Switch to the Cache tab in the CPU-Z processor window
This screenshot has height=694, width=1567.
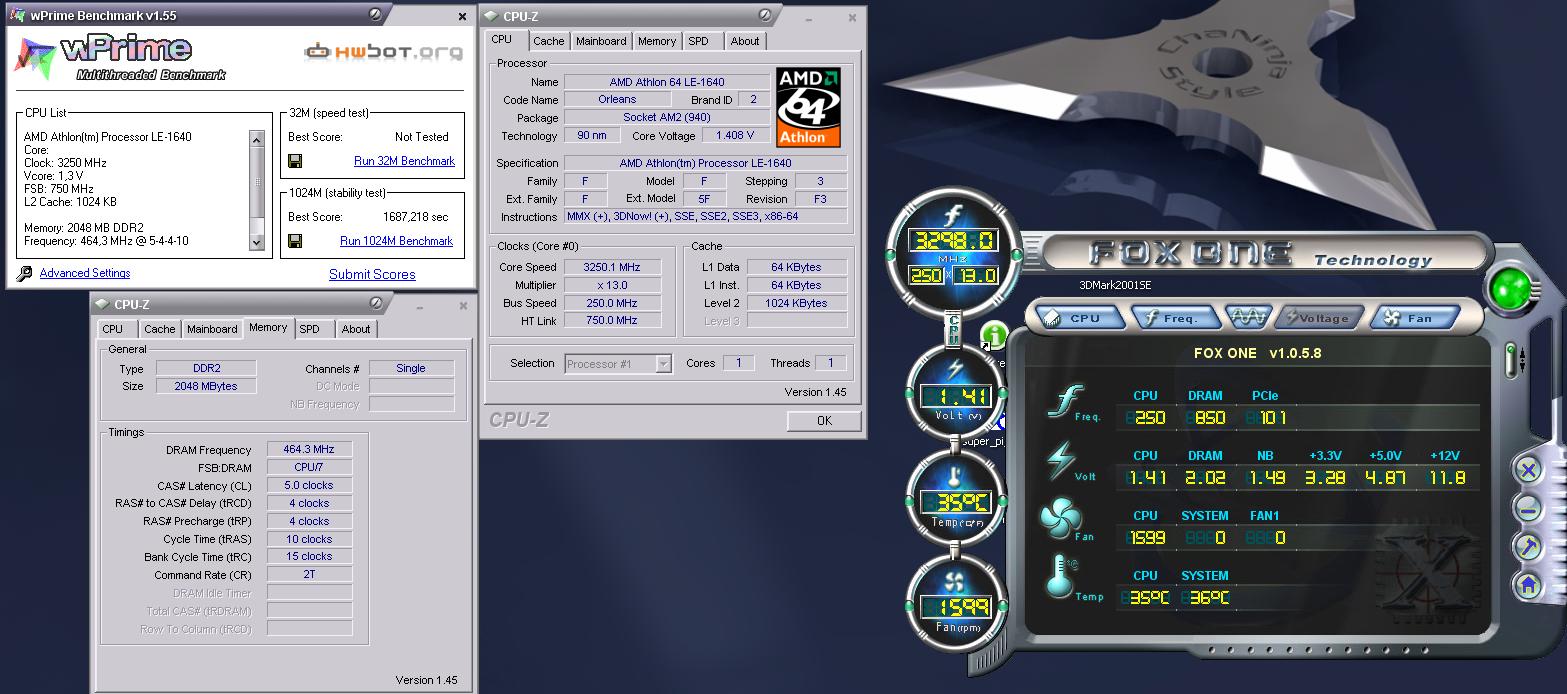[548, 41]
